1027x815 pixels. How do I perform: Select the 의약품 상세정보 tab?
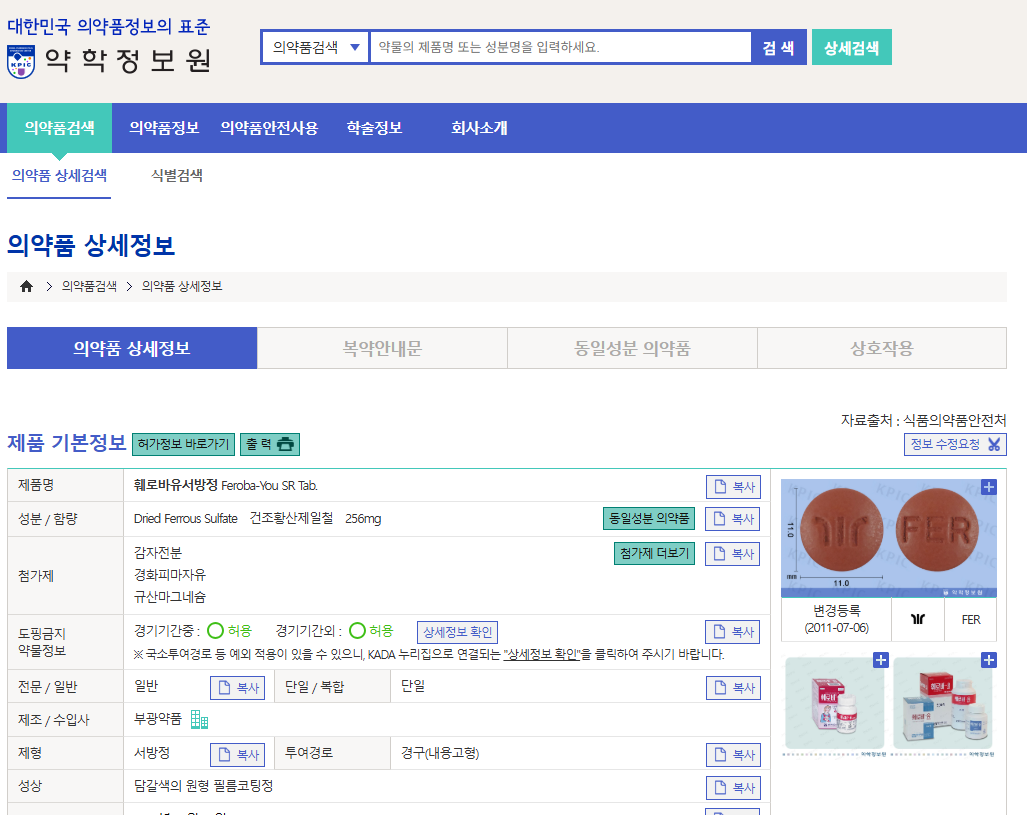point(132,349)
